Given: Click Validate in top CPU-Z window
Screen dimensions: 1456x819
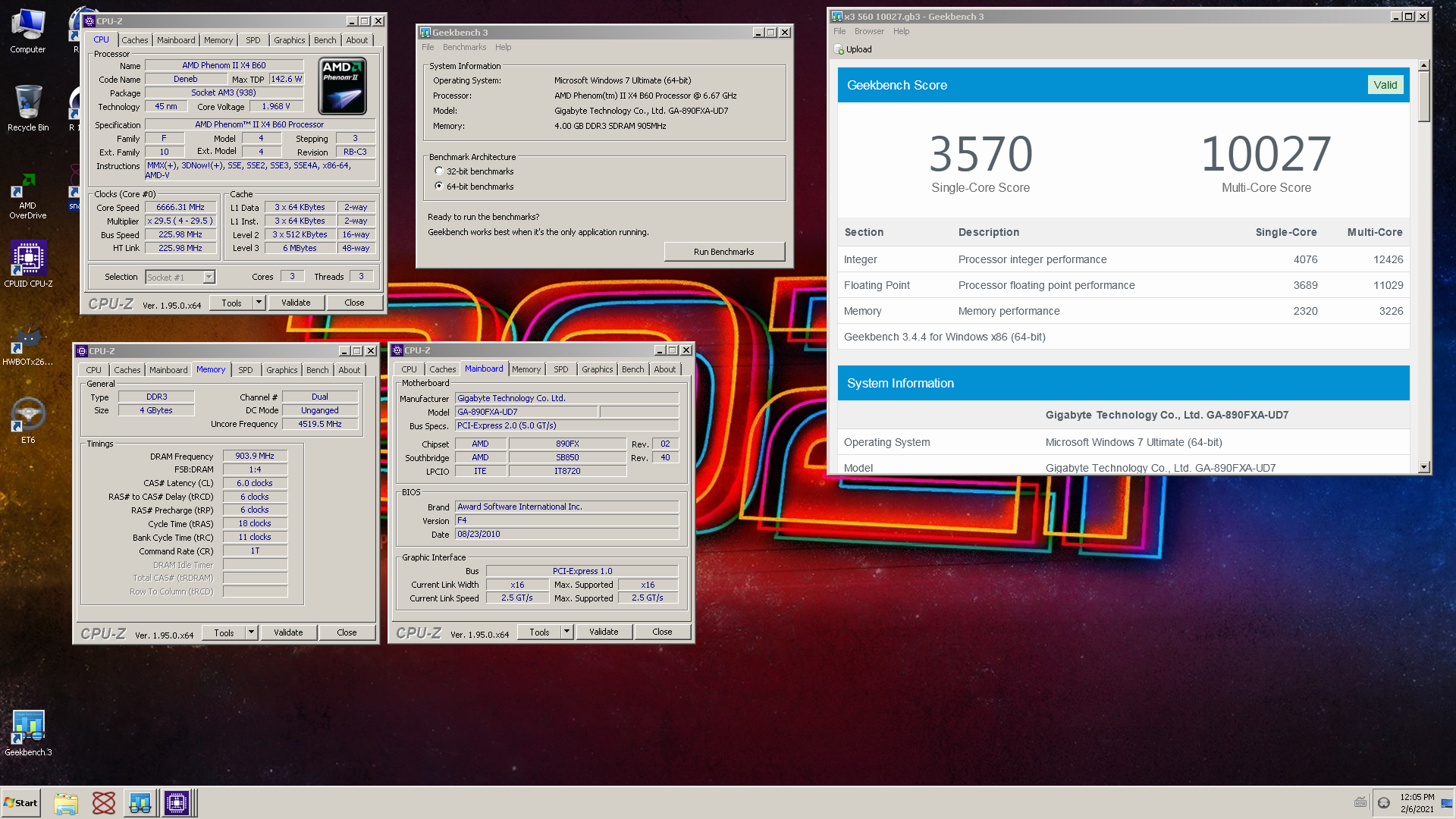Looking at the screenshot, I should (x=296, y=303).
